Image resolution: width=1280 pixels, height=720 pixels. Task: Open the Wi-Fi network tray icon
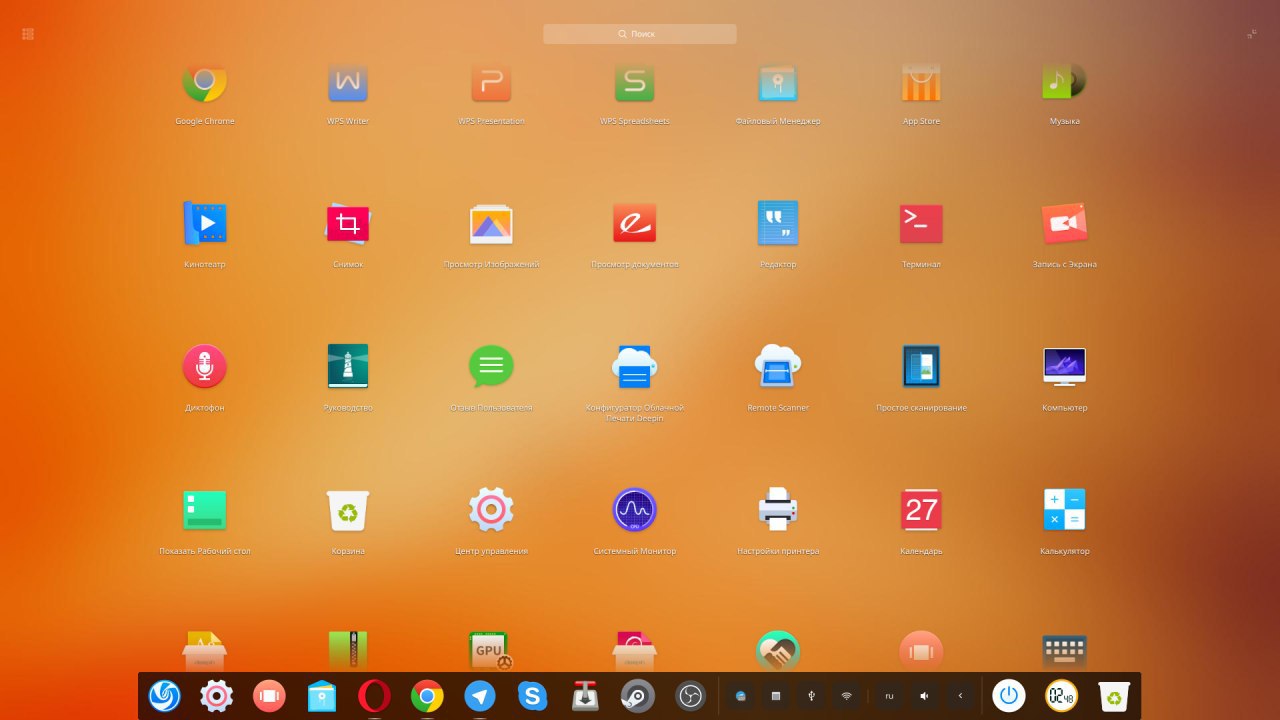[x=846, y=696]
